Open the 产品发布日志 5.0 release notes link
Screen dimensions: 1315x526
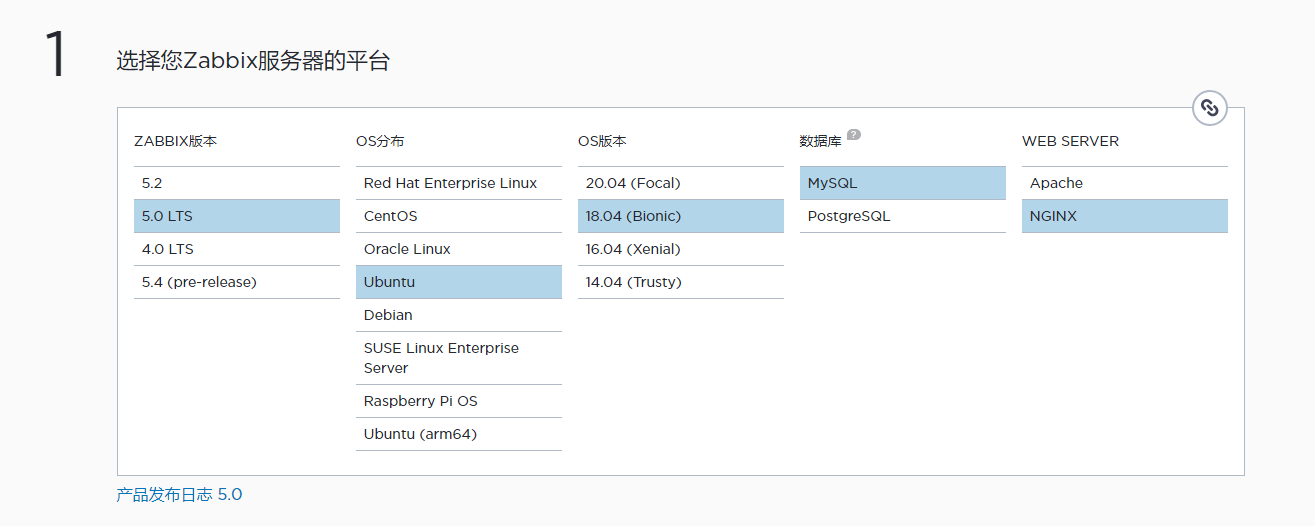coord(179,495)
